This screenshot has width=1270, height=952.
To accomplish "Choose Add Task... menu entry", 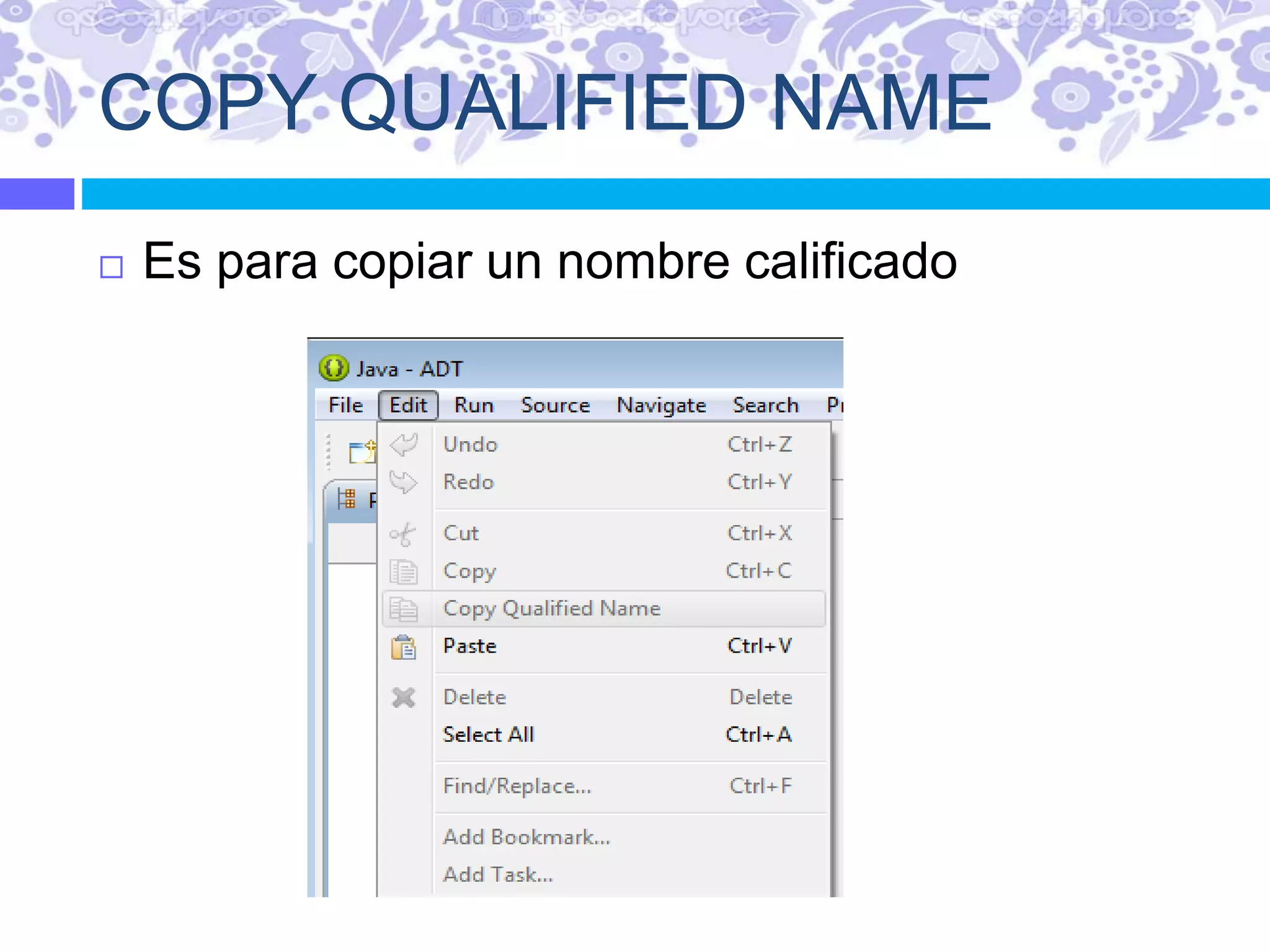I will point(604,875).
